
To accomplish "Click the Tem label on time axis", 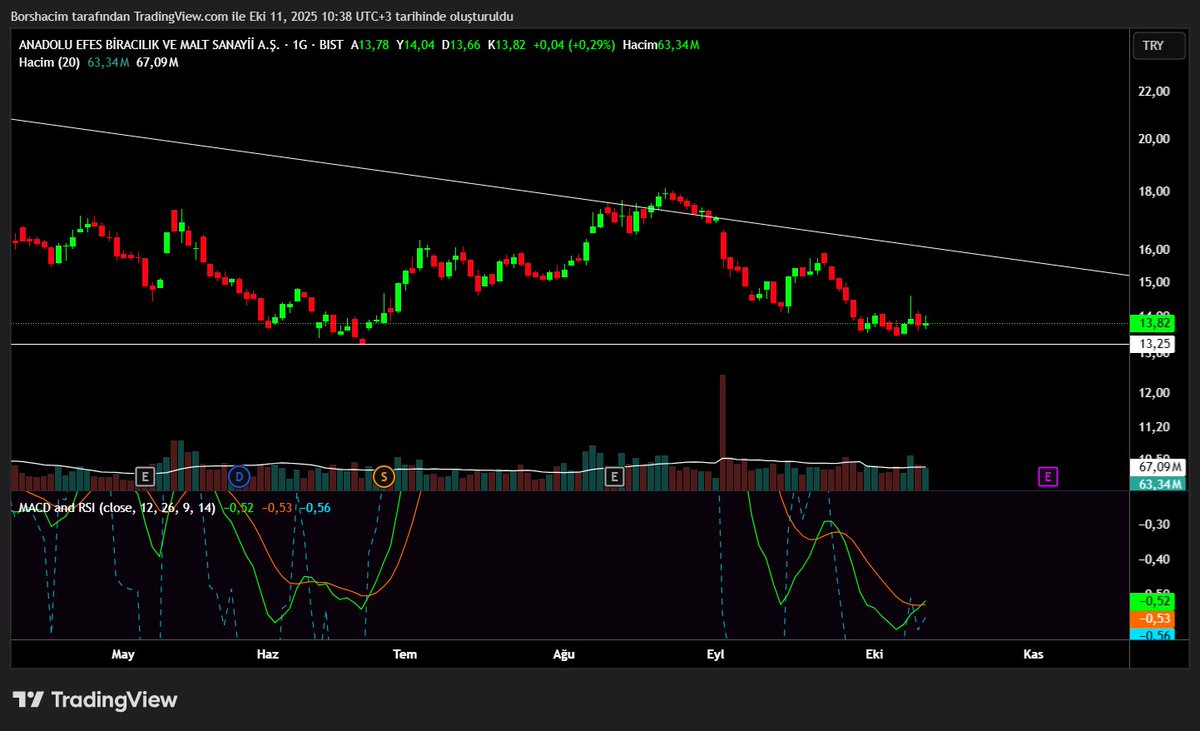I will pos(405,654).
